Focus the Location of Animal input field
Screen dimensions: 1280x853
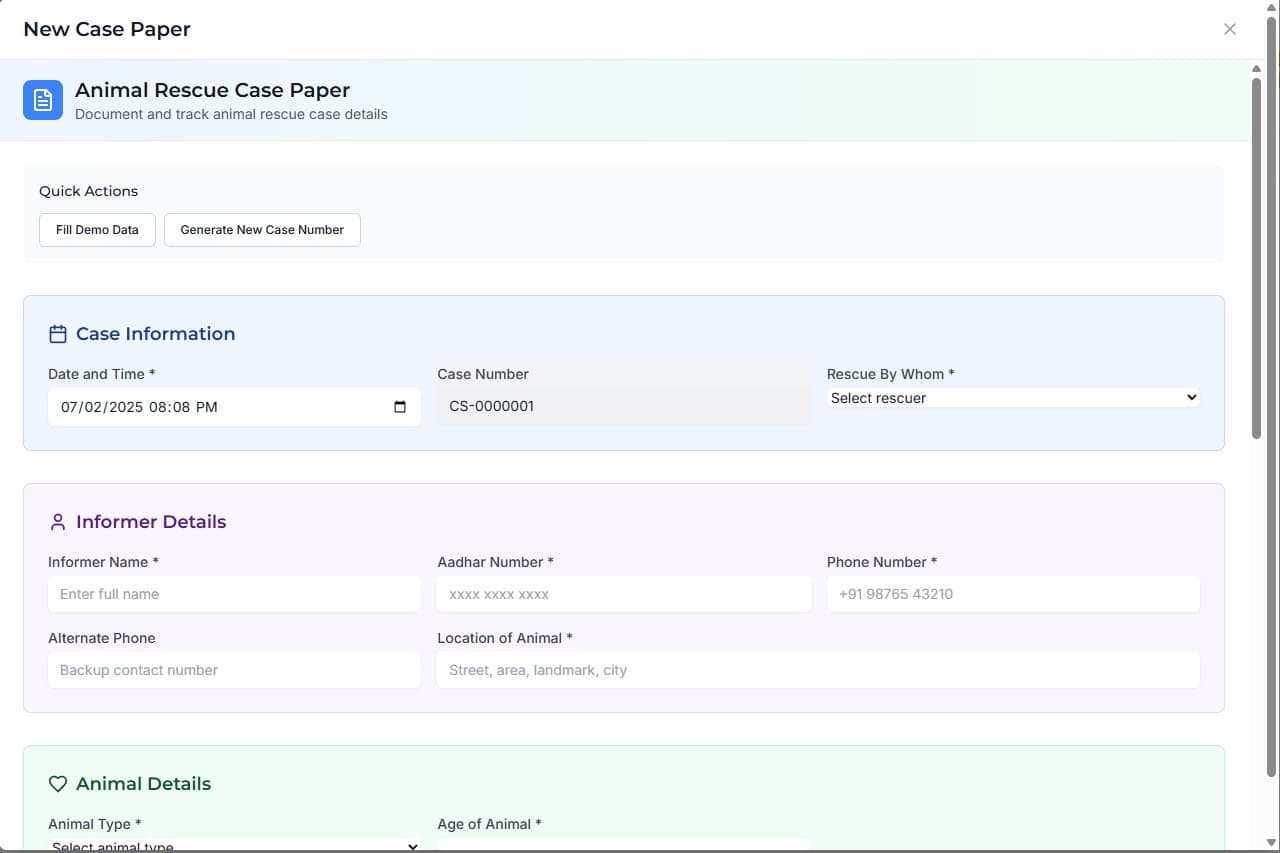tap(818, 670)
